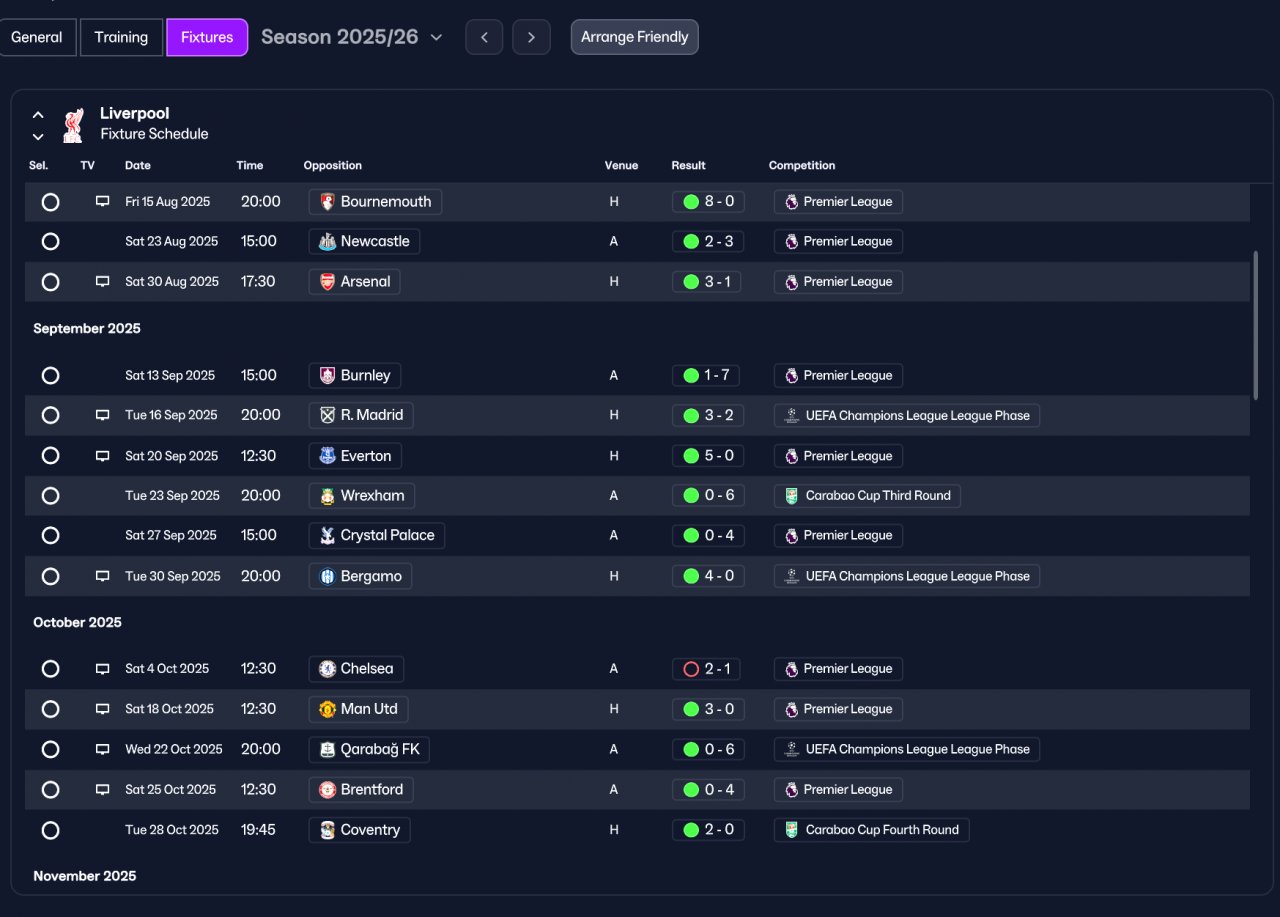
Task: Go to next season with right arrow
Action: [x=531, y=37]
